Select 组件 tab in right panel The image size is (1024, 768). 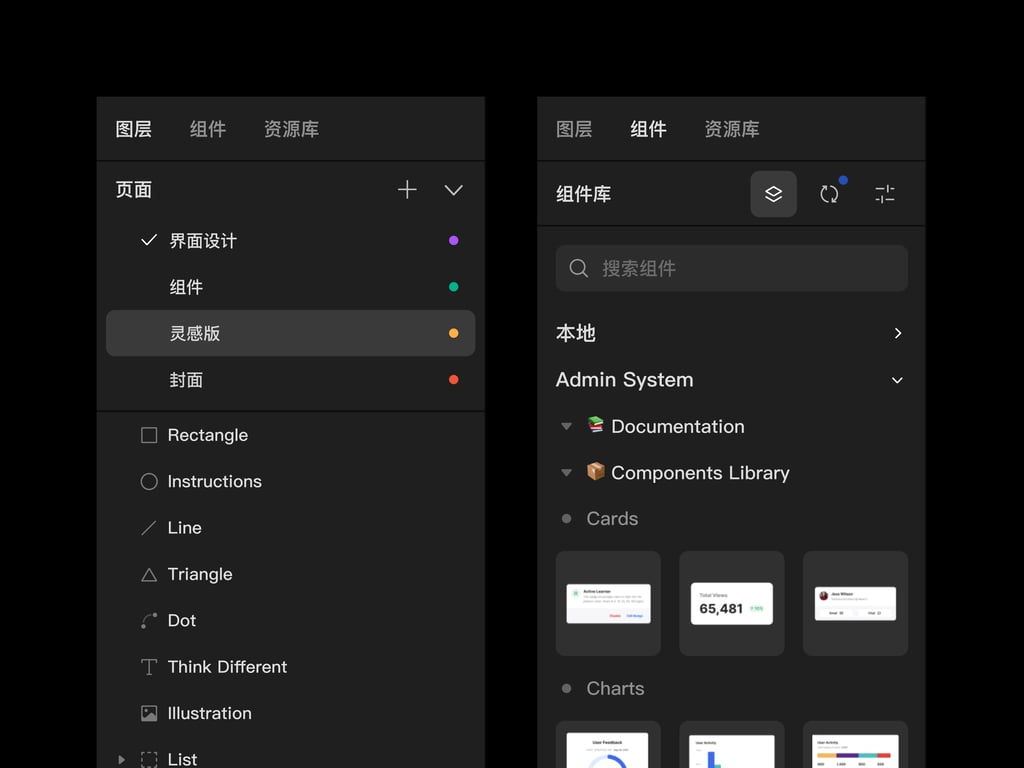pyautogui.click(x=648, y=129)
